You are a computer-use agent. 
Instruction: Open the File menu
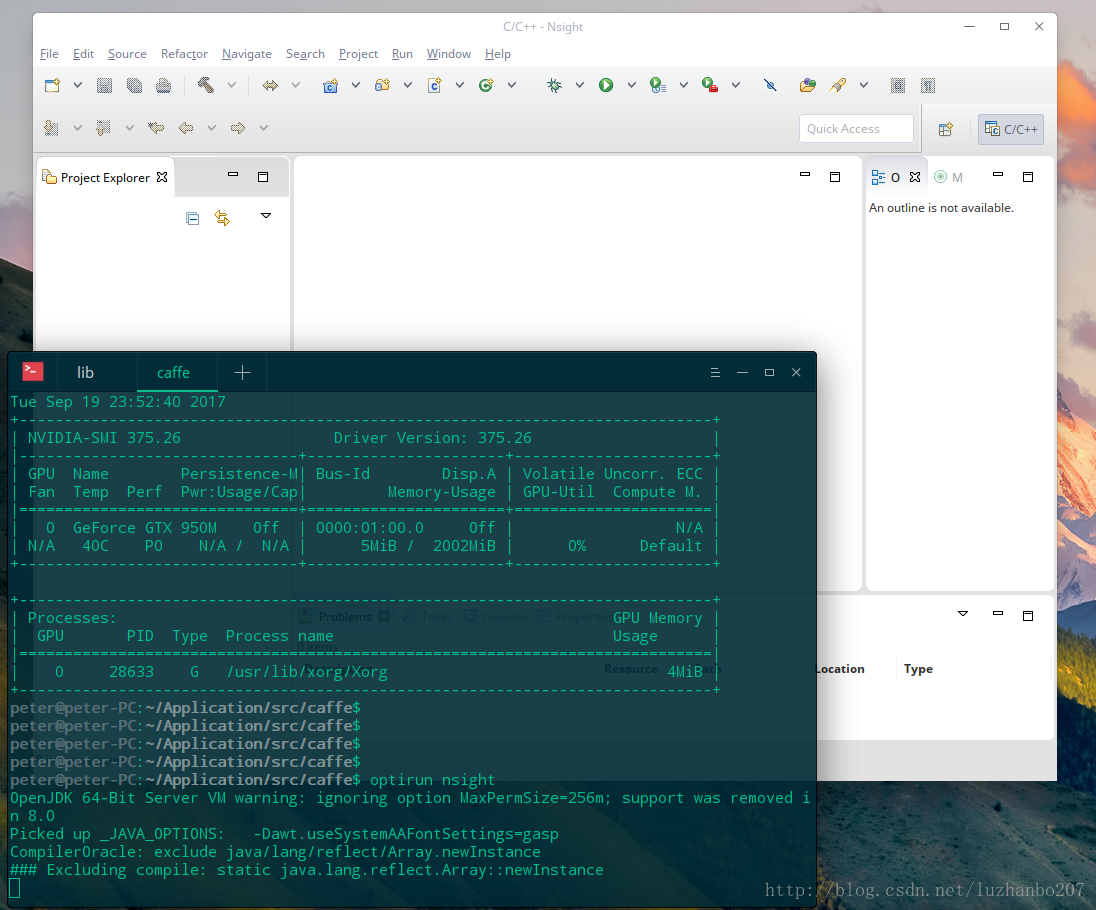[x=49, y=54]
